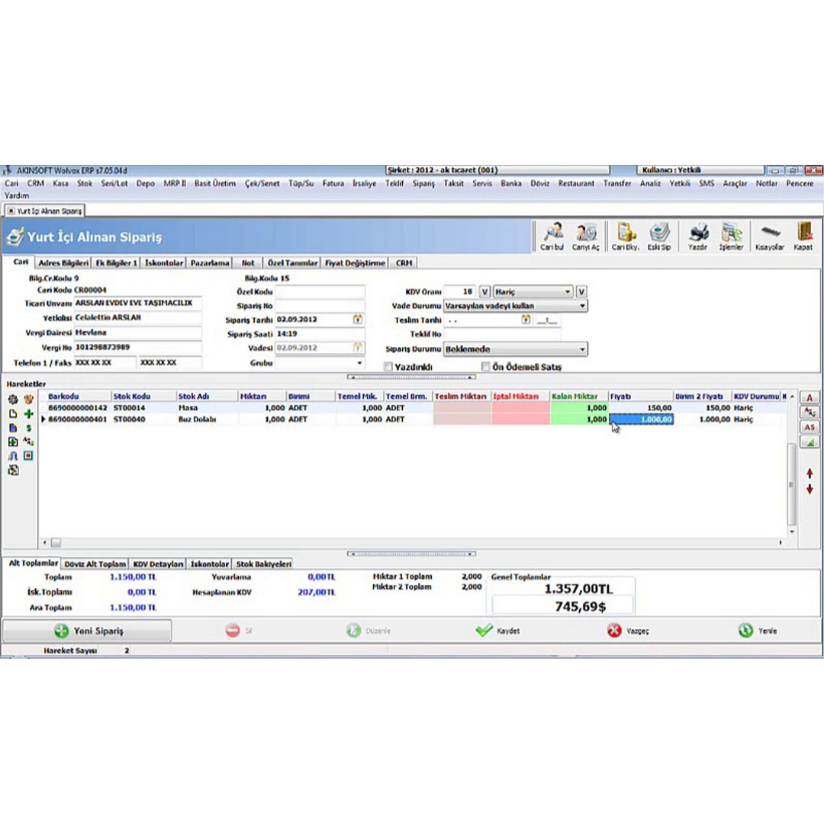Open the Sipariş Durumu Beklemede dropdown
The width and height of the screenshot is (824, 824).
583,349
